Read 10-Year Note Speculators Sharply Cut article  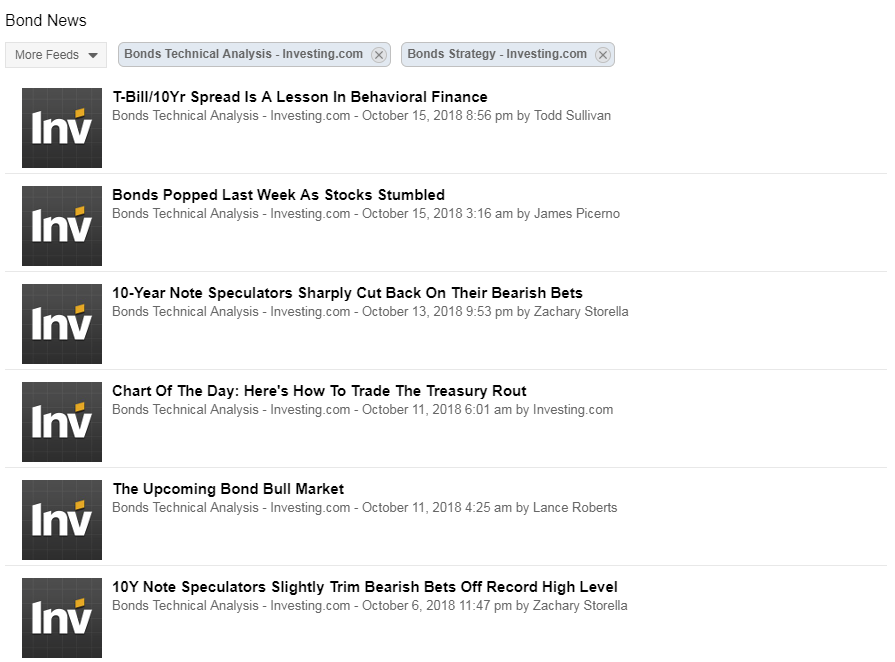tap(347, 293)
